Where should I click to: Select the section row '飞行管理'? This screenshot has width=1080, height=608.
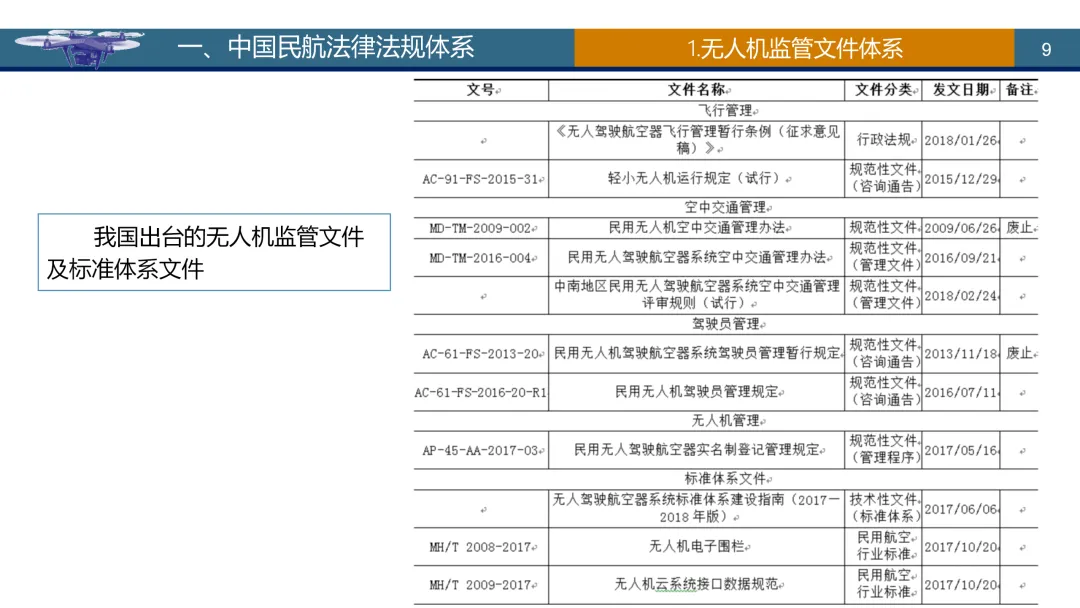pos(726,111)
